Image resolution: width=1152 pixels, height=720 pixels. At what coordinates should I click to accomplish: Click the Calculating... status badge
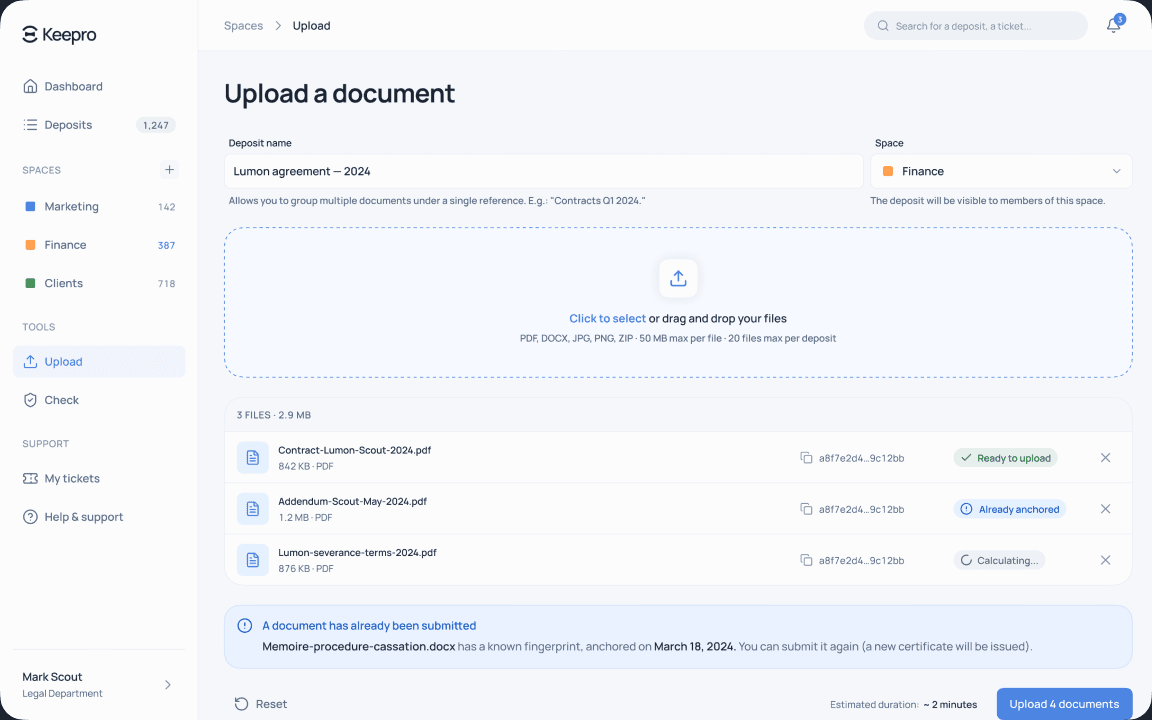coord(999,560)
